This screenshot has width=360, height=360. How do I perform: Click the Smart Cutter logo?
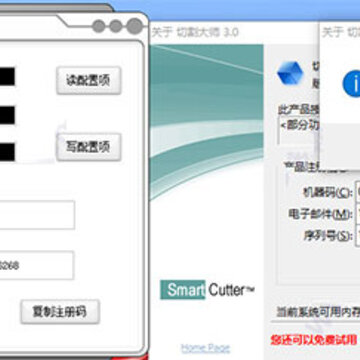(x=207, y=290)
